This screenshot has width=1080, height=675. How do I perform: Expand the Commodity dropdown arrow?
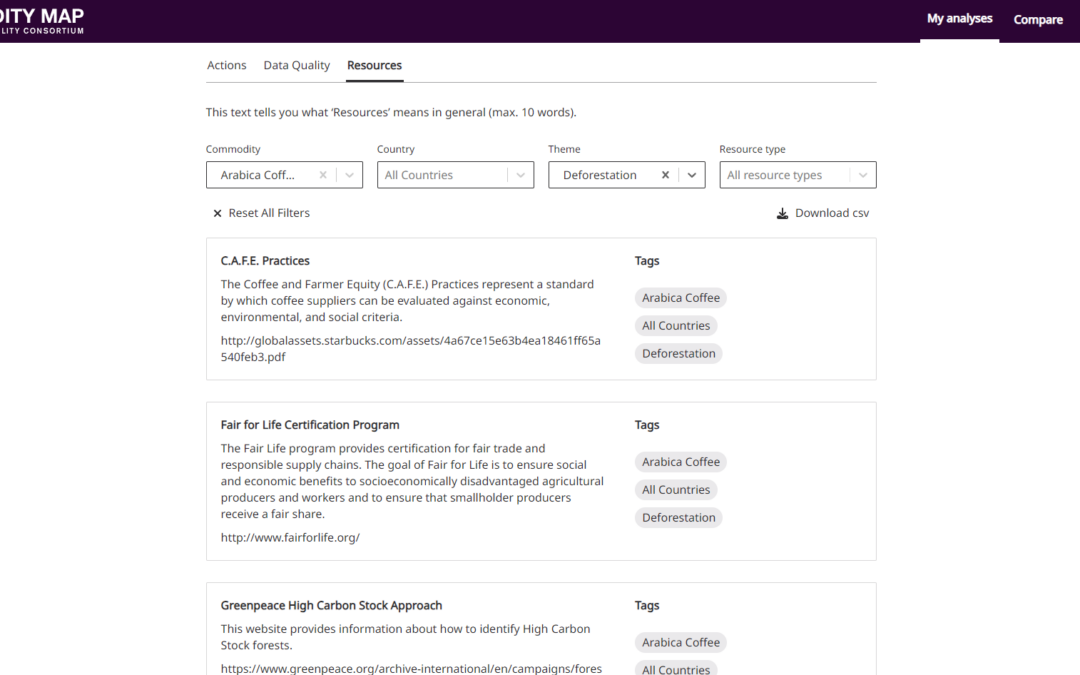click(349, 175)
